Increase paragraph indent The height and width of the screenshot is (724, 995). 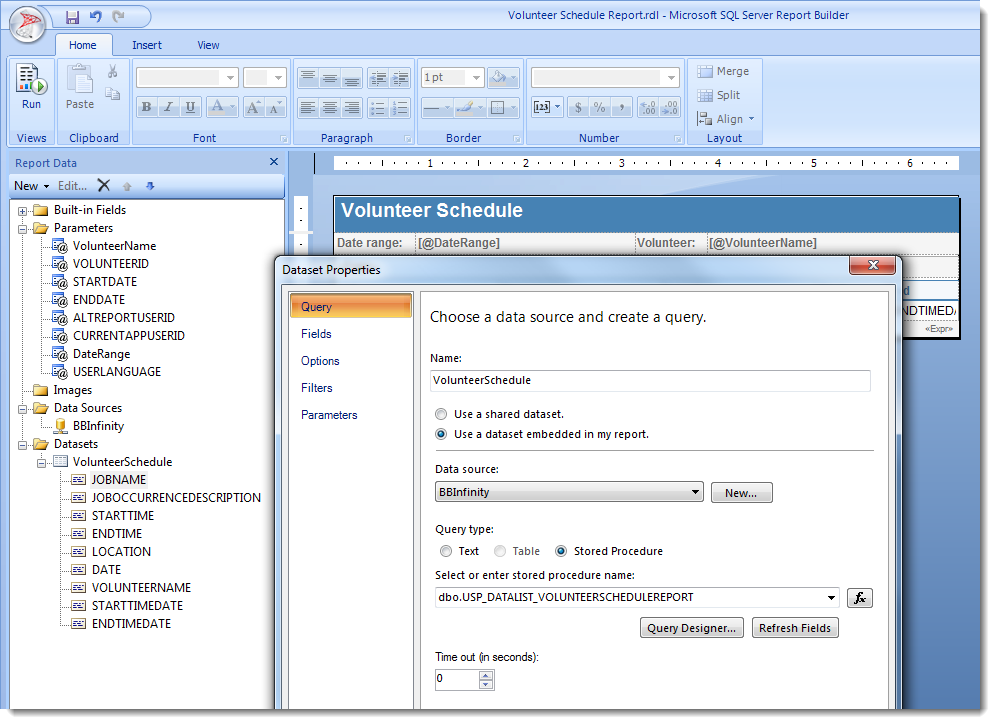point(400,78)
